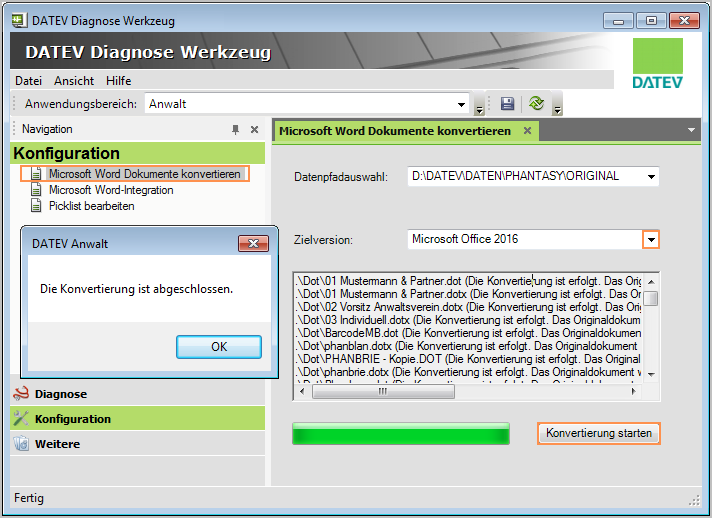Click the Datenpfadauswahl path field
The width and height of the screenshot is (712, 518).
tap(525, 176)
